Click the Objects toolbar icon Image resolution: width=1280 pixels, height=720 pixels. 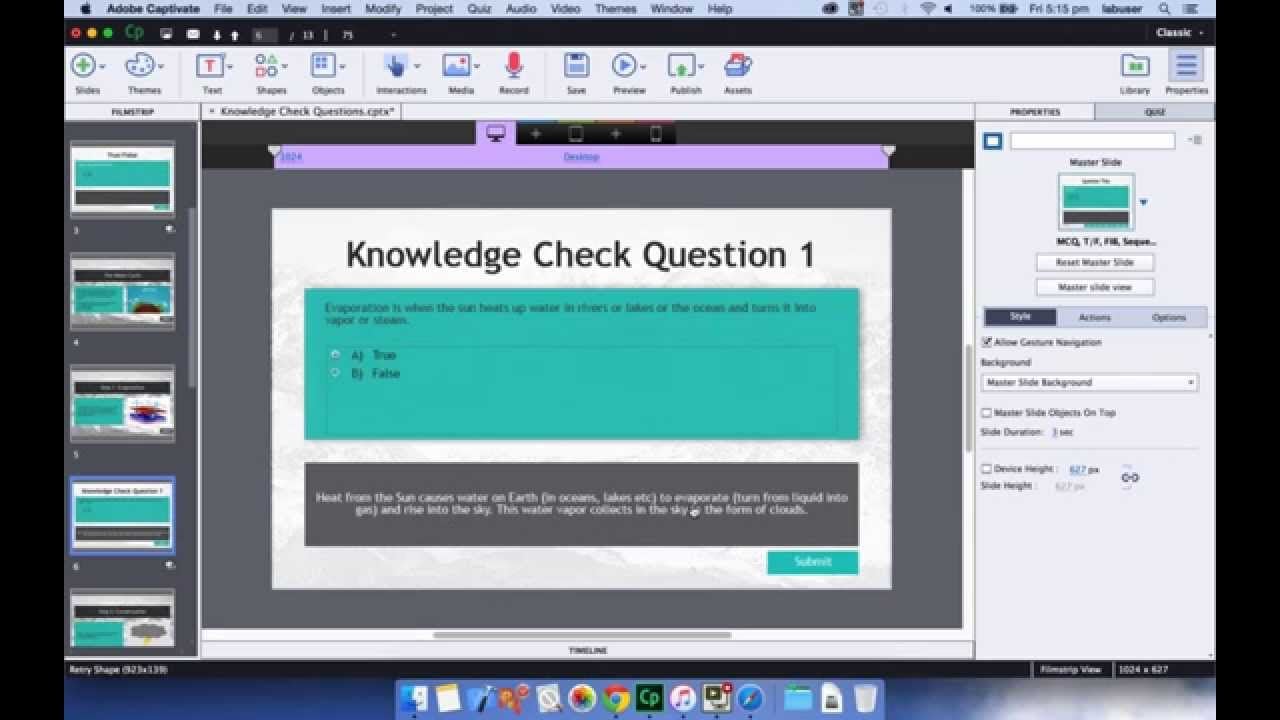322,66
